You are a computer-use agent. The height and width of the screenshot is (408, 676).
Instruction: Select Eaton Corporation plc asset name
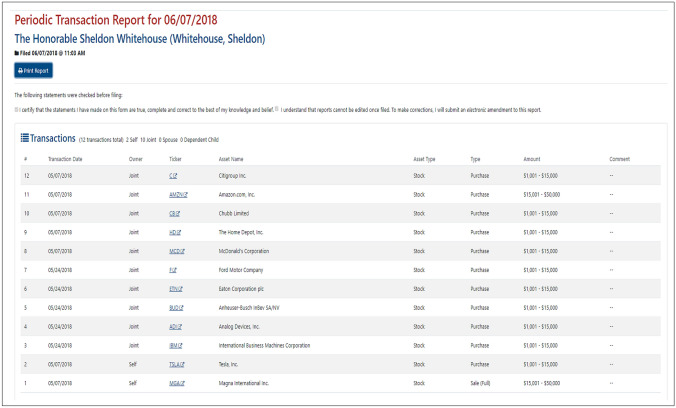(x=241, y=289)
